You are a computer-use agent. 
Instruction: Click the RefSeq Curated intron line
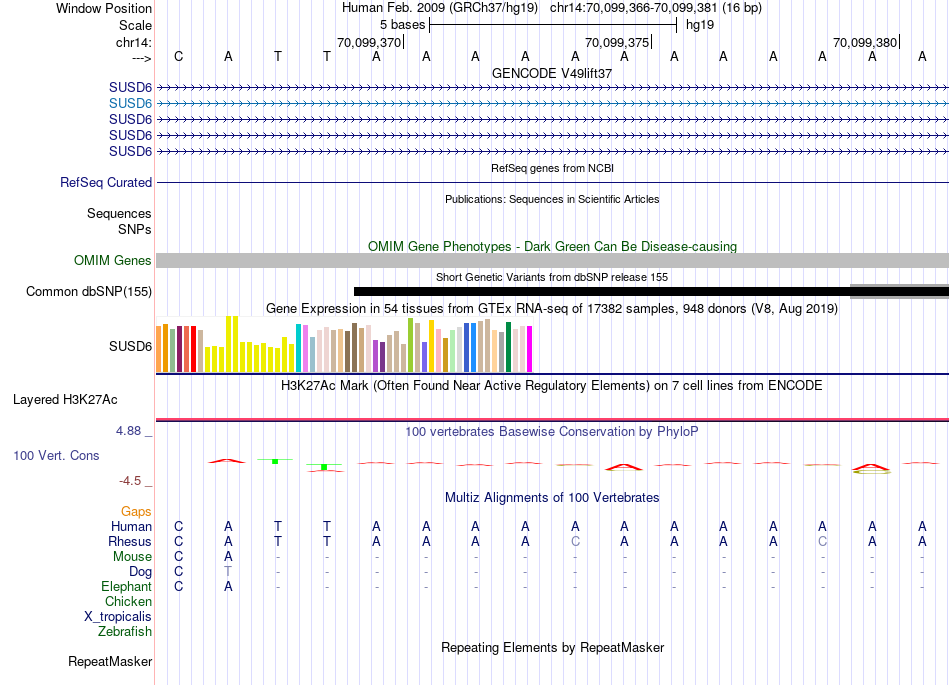tap(552, 182)
